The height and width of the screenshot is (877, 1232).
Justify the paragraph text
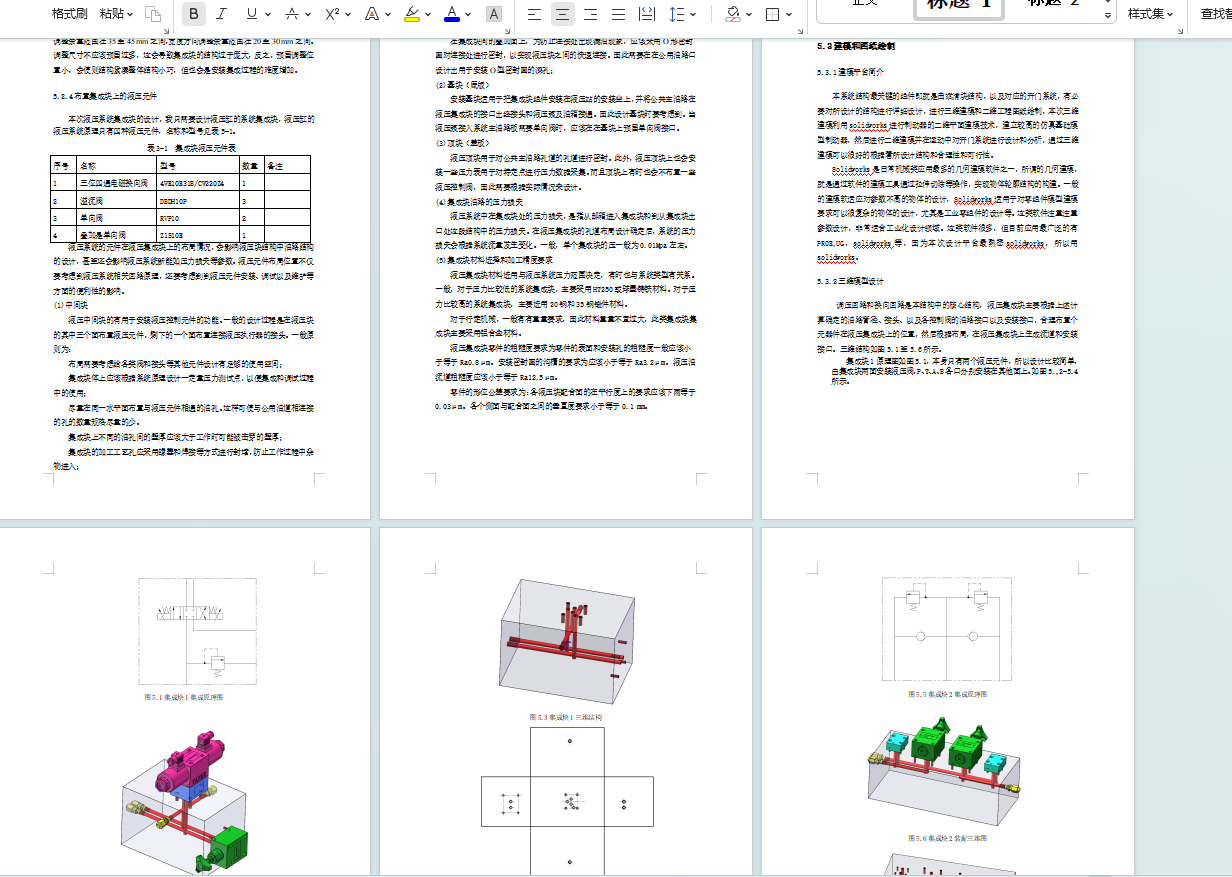point(618,14)
